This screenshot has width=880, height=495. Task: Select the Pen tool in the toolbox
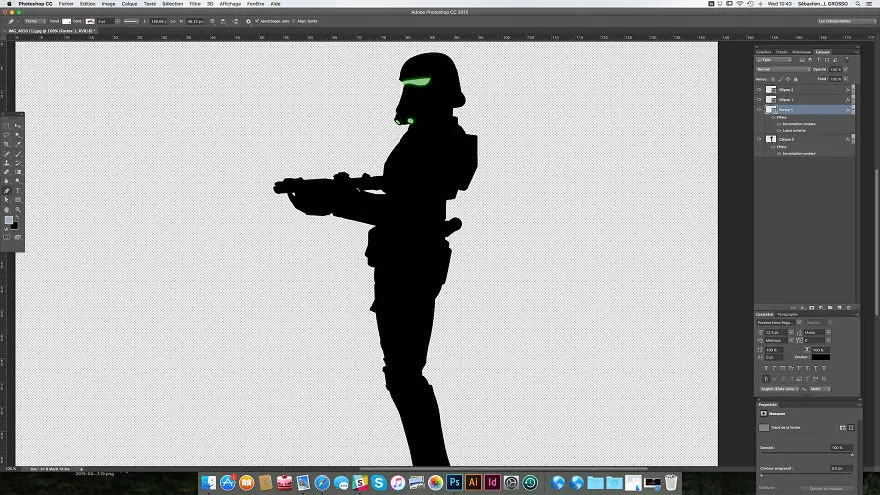[7, 191]
